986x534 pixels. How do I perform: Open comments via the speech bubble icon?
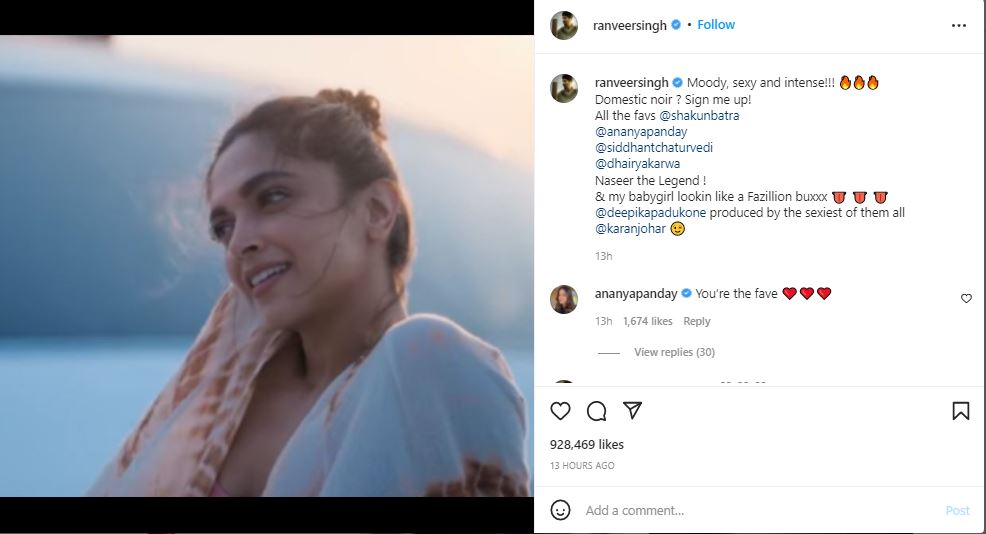(597, 411)
